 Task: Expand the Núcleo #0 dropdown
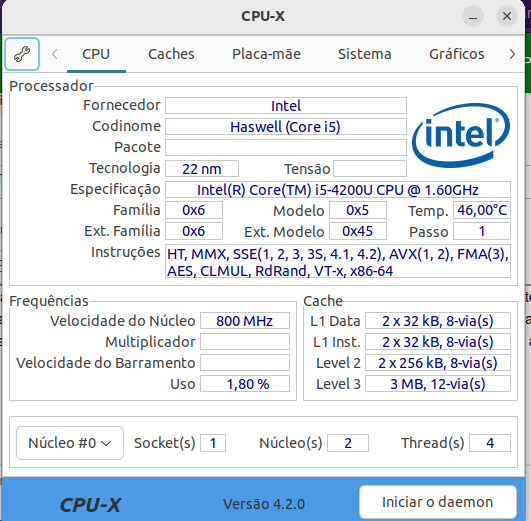[x=70, y=443]
